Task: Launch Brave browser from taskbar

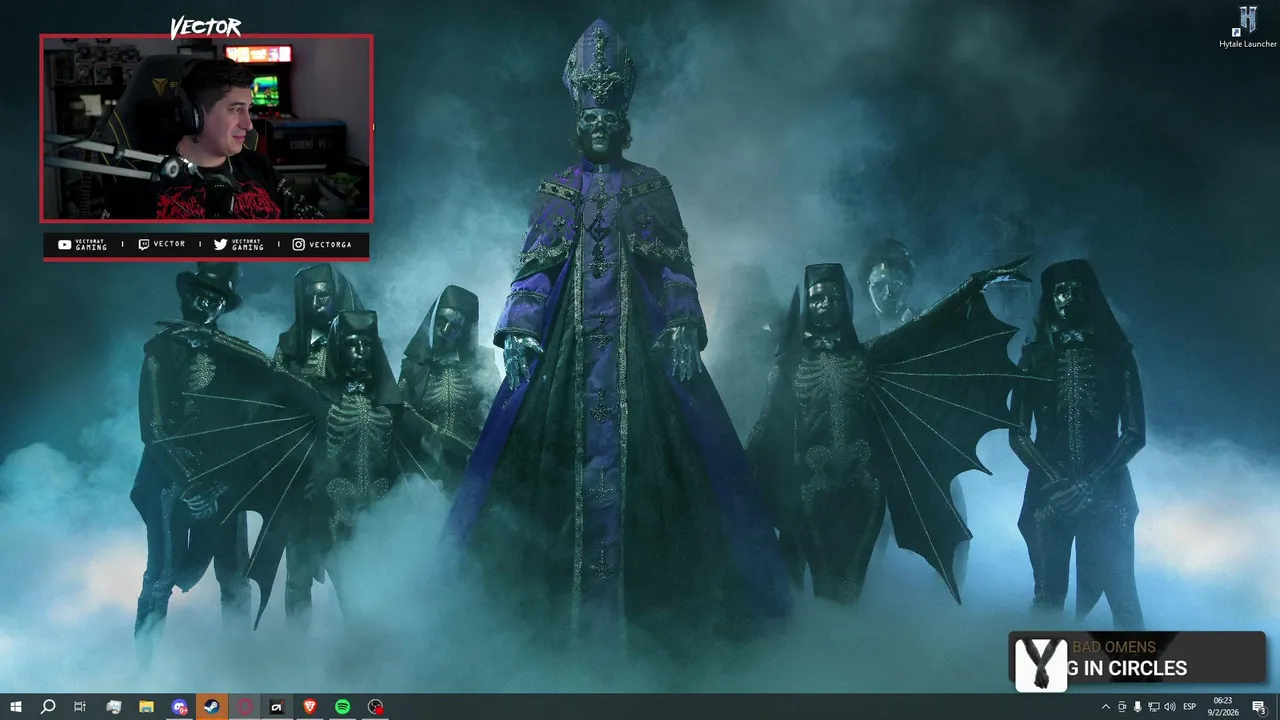Action: coord(310,707)
